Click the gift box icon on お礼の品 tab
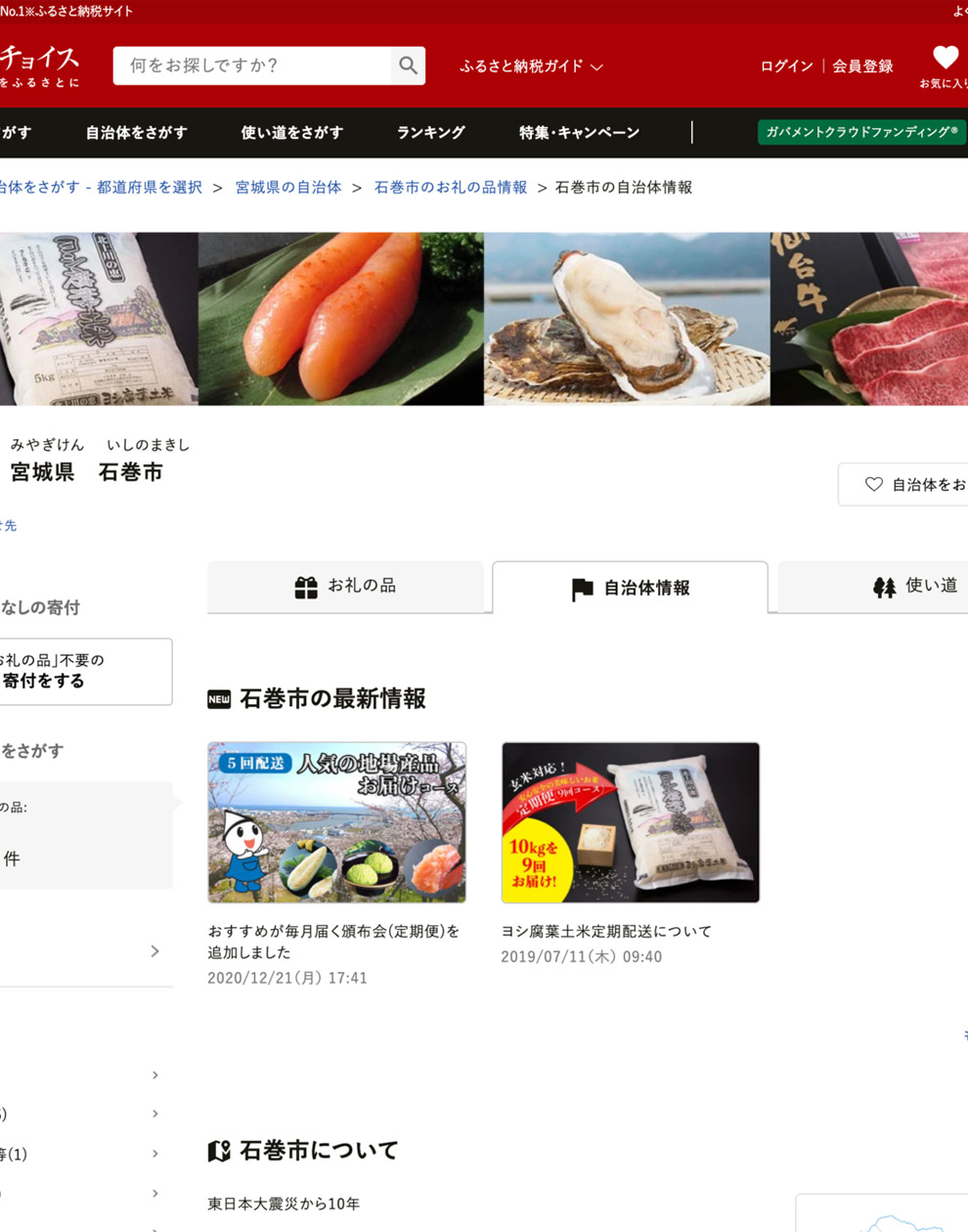Screen dimensions: 968x1232 pyautogui.click(x=306, y=587)
